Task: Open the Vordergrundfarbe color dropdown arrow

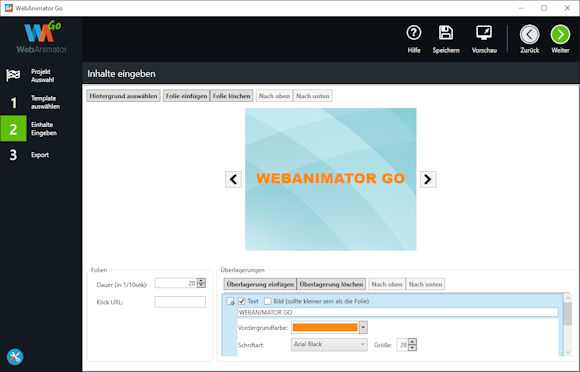Action: [x=363, y=327]
